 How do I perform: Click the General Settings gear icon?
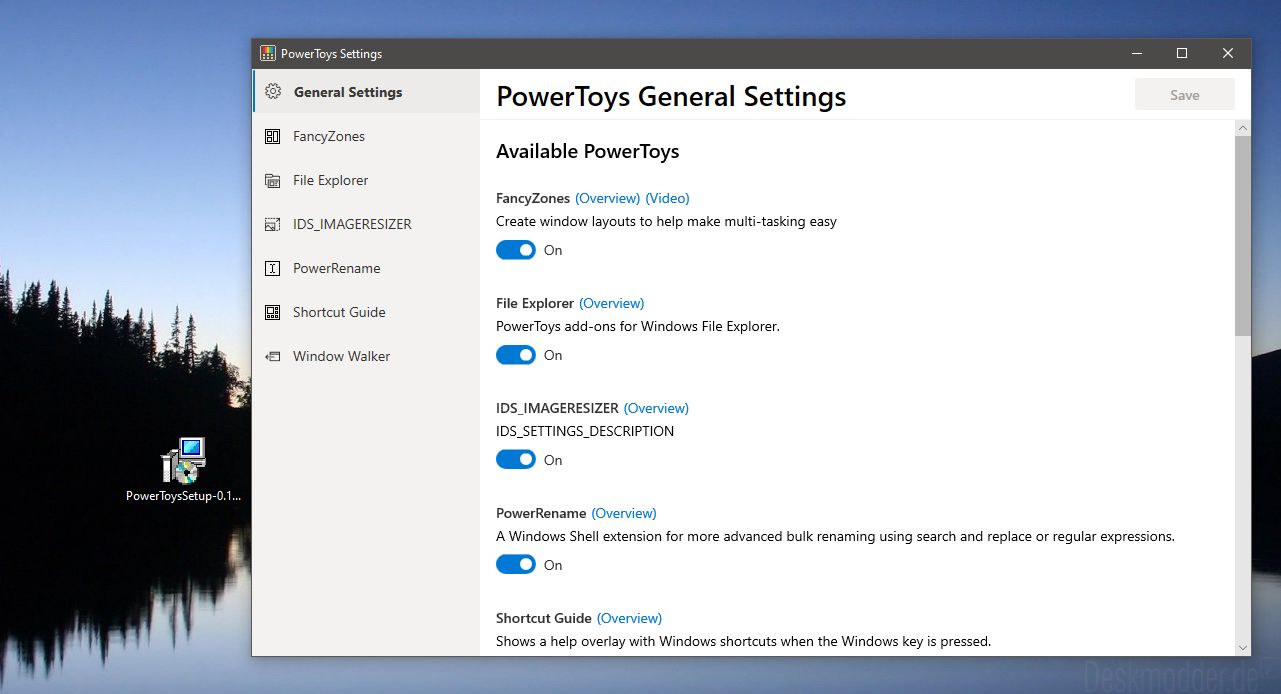click(x=272, y=92)
